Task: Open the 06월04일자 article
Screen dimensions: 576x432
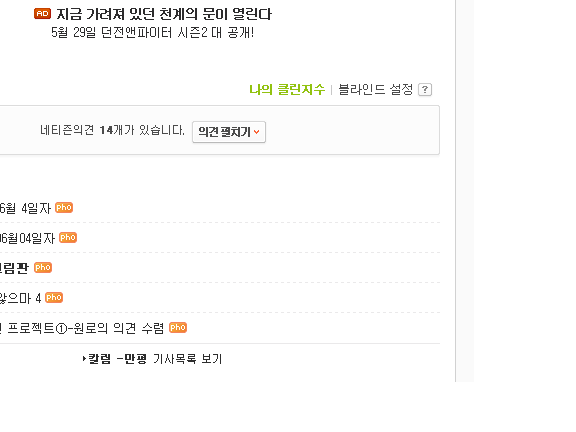Action: tap(27, 238)
